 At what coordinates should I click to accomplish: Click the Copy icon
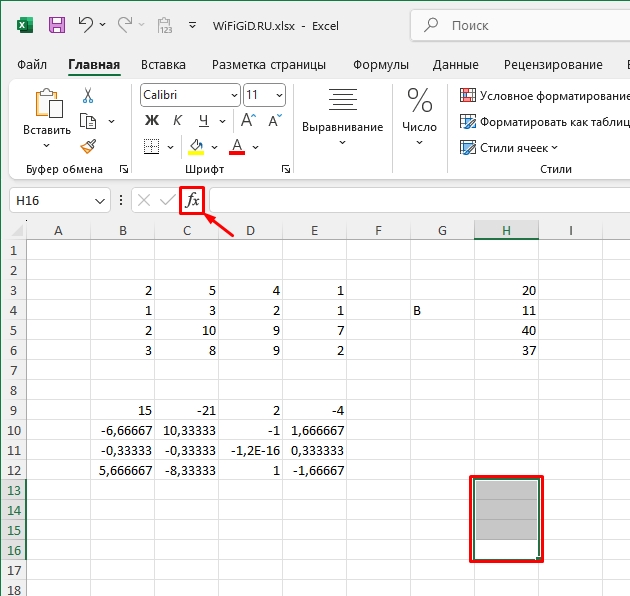(x=88, y=121)
